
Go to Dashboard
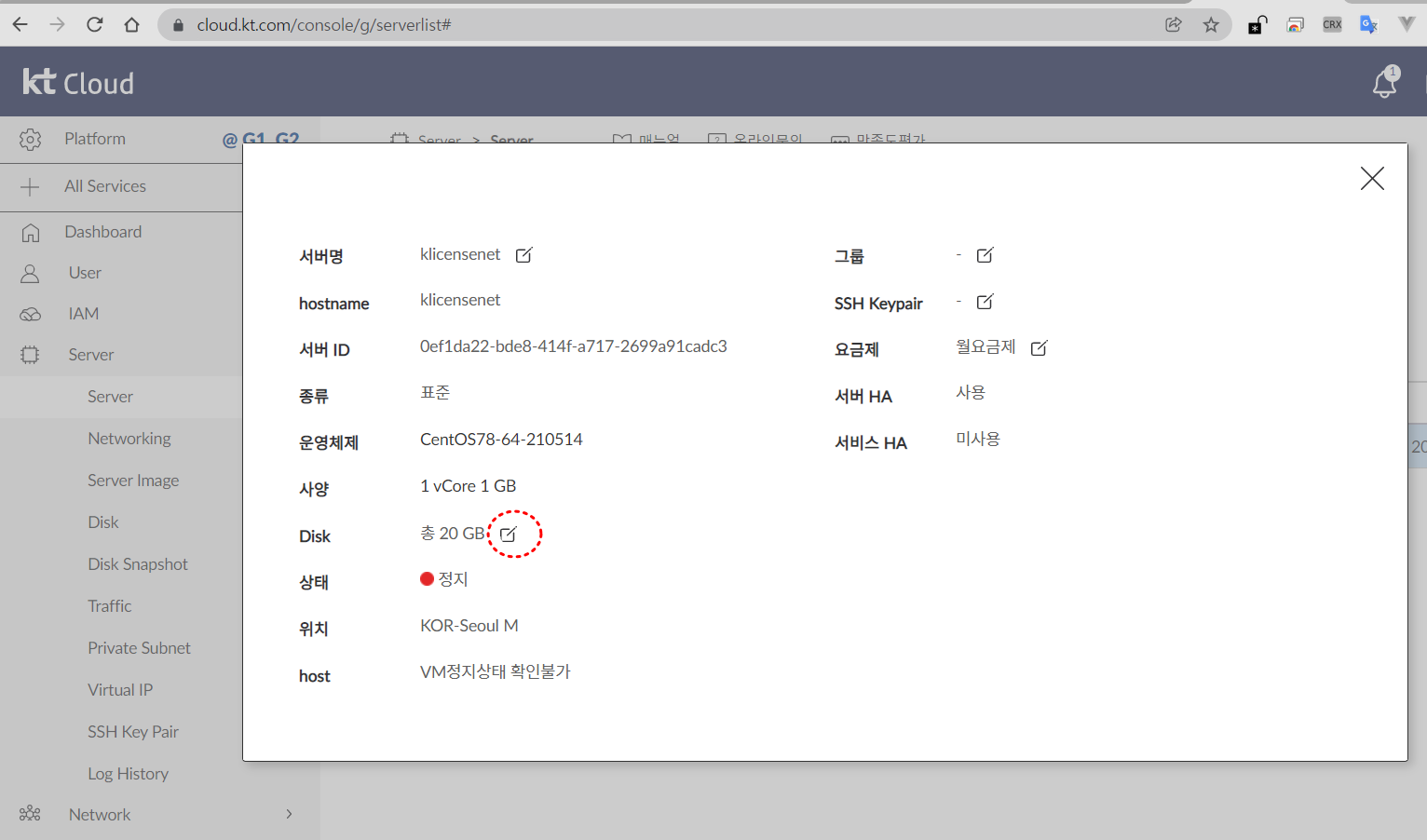(x=103, y=232)
